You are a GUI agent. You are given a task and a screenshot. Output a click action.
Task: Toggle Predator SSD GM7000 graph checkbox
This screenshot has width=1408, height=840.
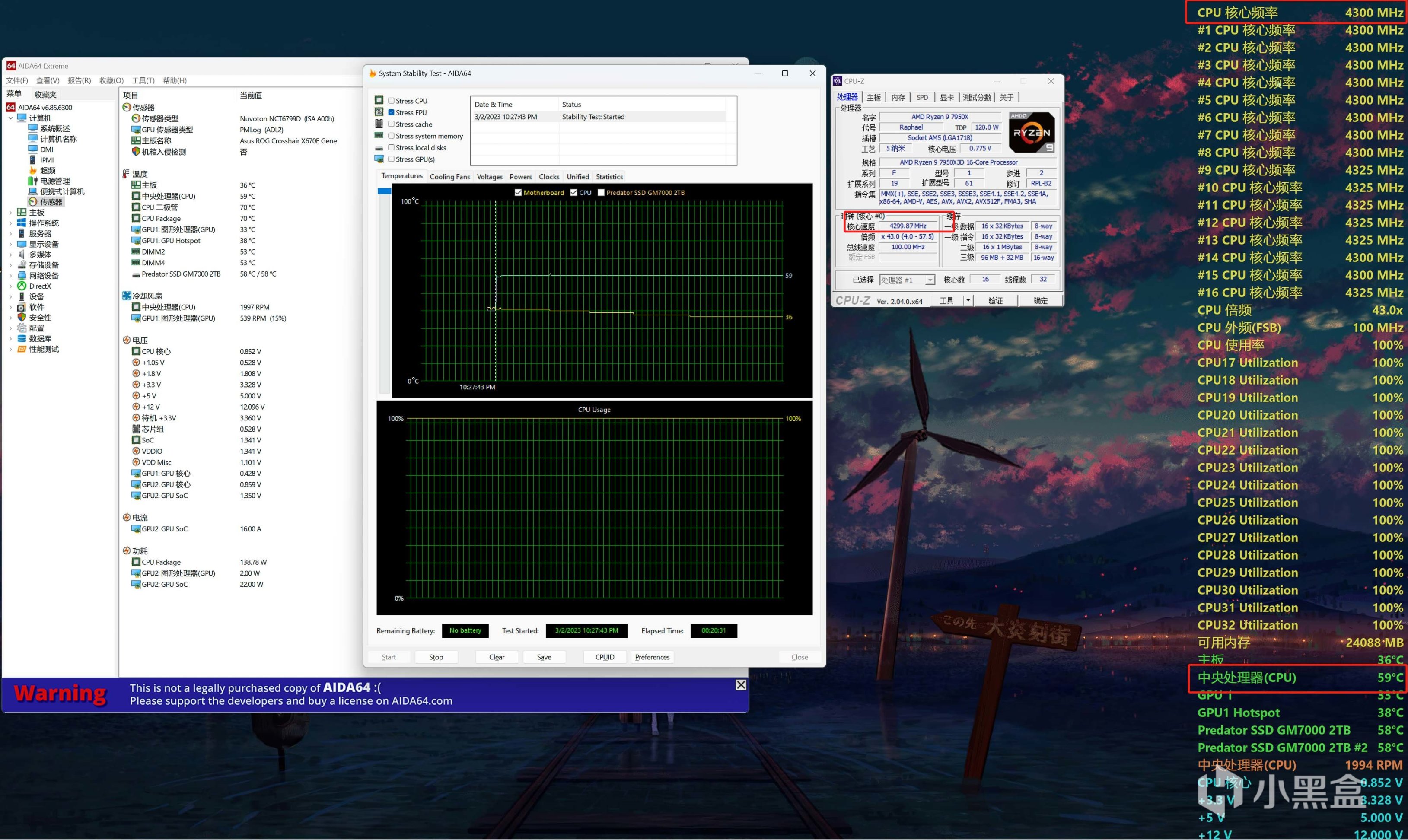601,192
